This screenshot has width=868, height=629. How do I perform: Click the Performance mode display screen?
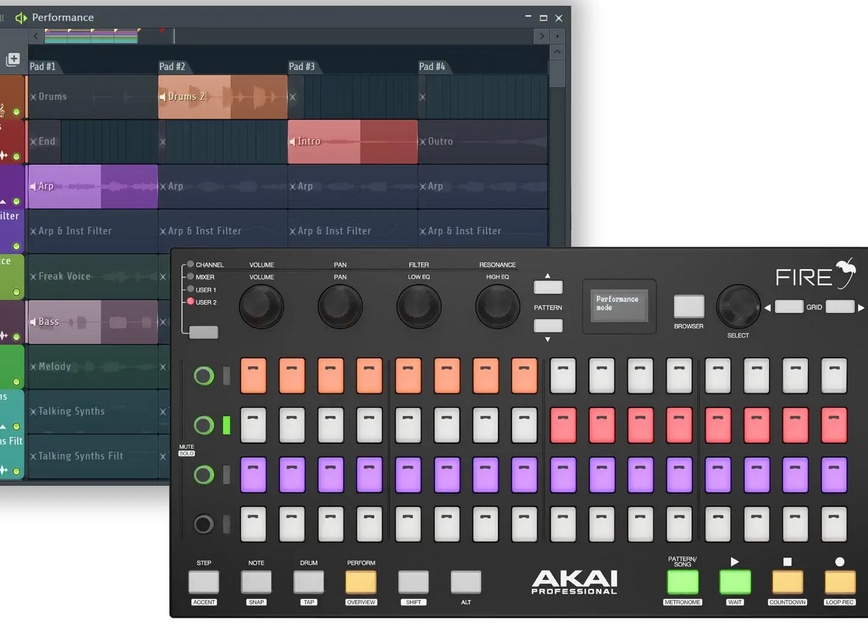coord(619,306)
